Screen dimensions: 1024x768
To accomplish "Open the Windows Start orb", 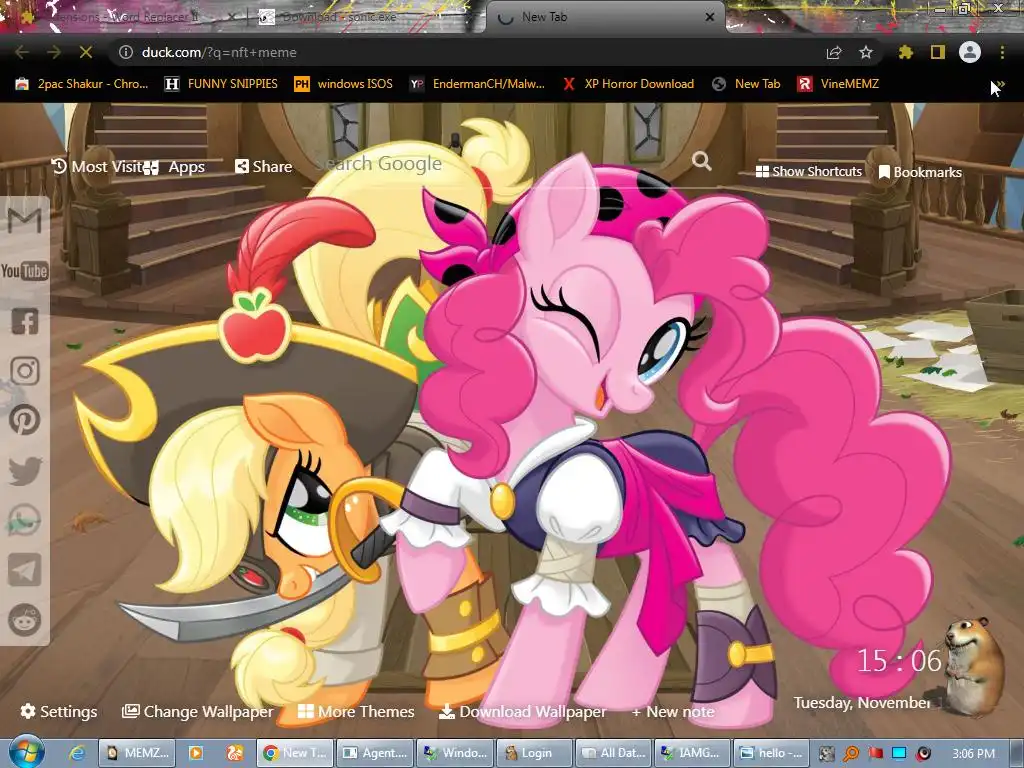I will pyautogui.click(x=26, y=752).
